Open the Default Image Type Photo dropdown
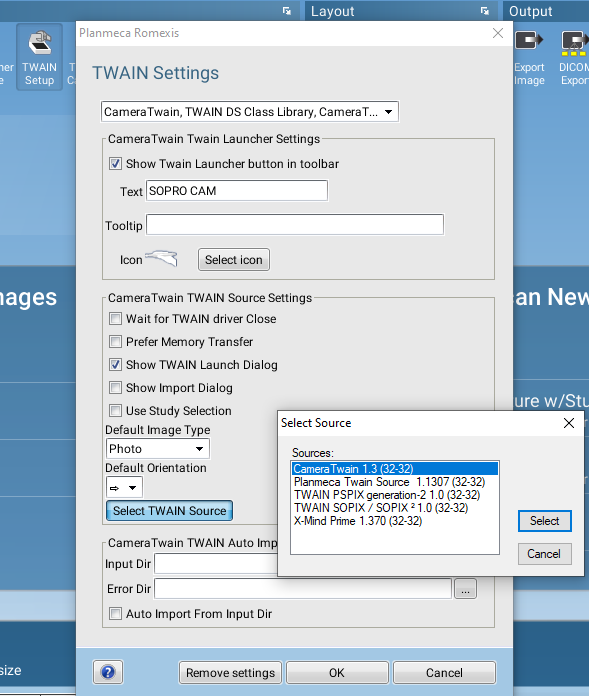Image resolution: width=589 pixels, height=696 pixels. point(158,449)
